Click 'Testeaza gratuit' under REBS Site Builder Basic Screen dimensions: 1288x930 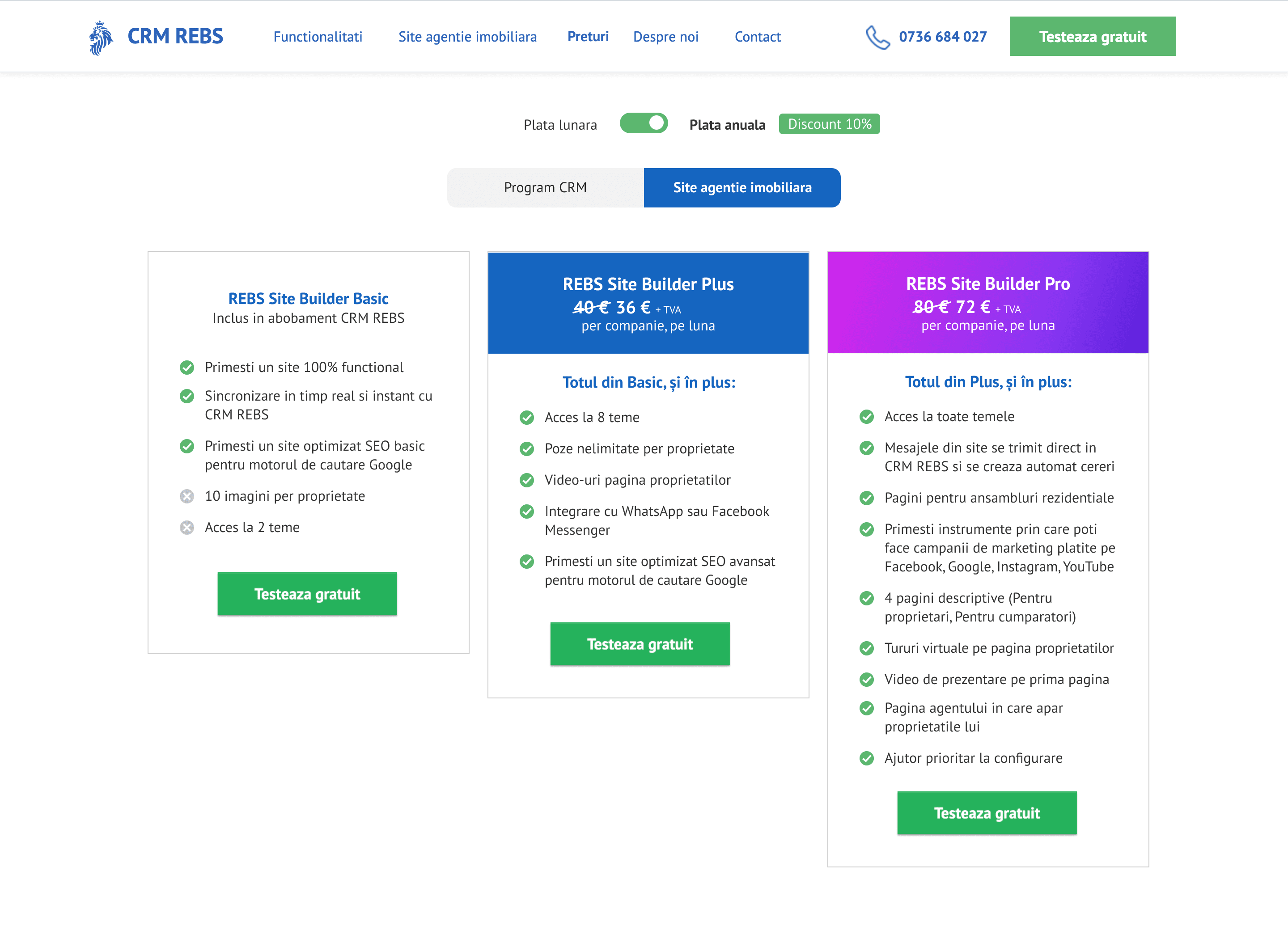tap(307, 594)
